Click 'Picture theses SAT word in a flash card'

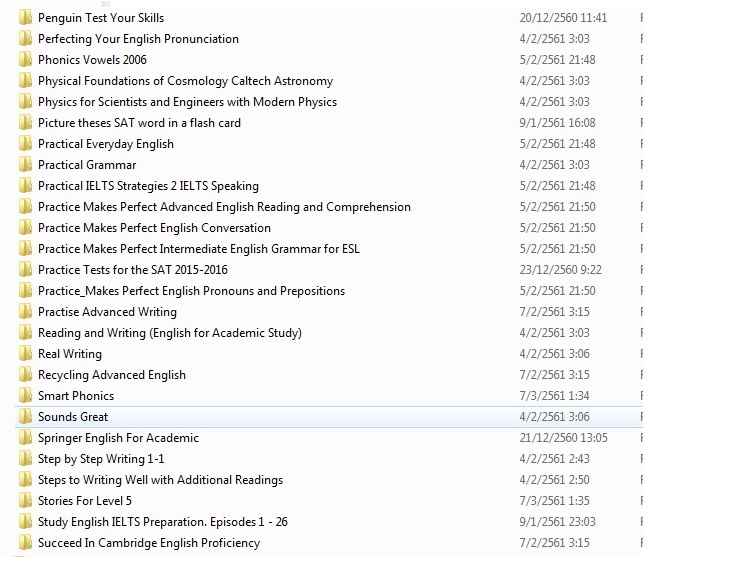click(139, 123)
